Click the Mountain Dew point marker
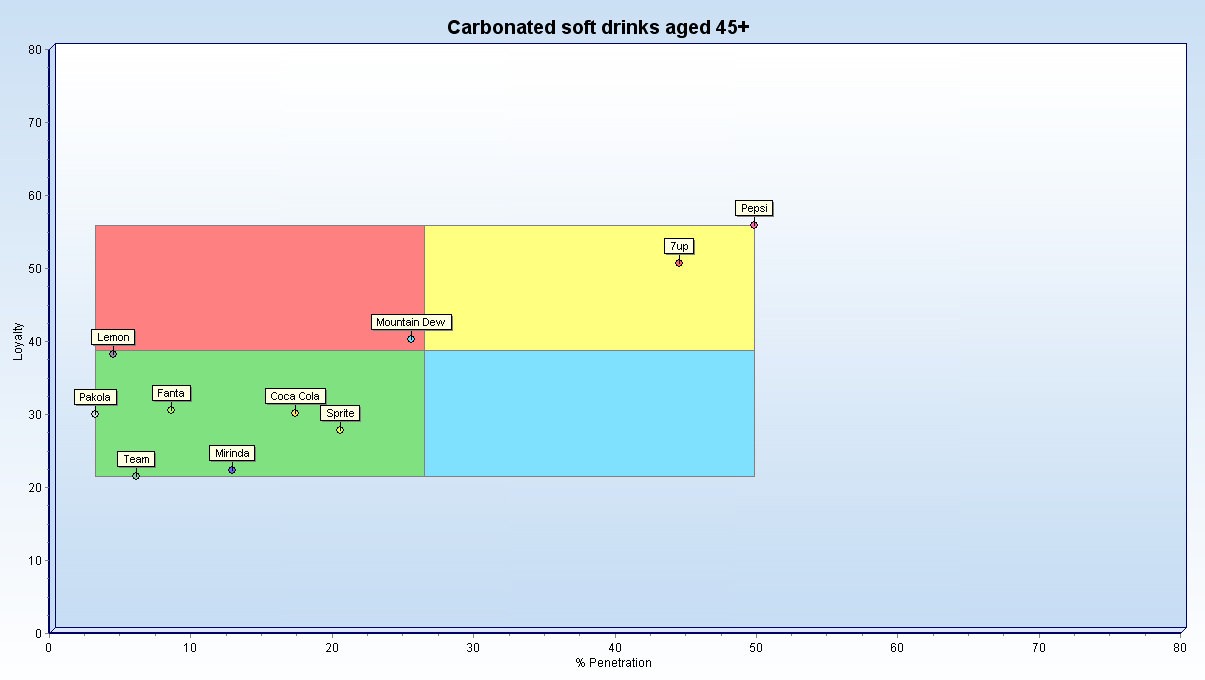The width and height of the screenshot is (1205, 680). coord(411,339)
